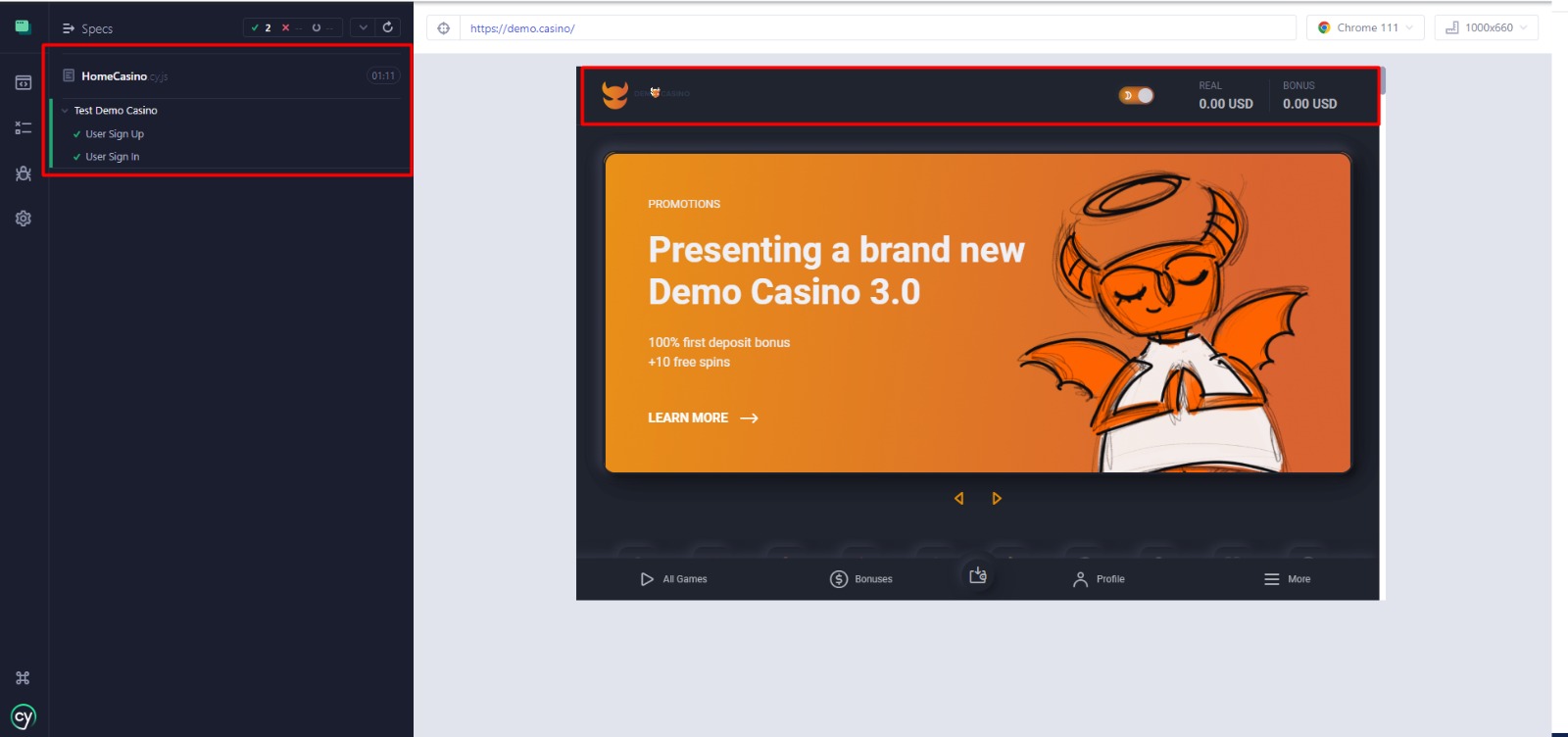The height and width of the screenshot is (737, 1568).
Task: Expand the Specs list panel
Action: coord(87,28)
